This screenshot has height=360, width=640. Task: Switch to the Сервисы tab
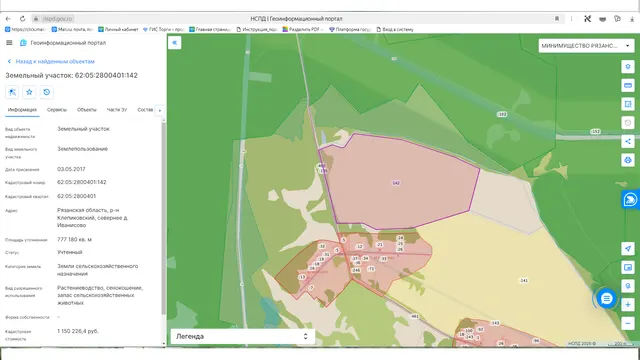[x=57, y=110]
